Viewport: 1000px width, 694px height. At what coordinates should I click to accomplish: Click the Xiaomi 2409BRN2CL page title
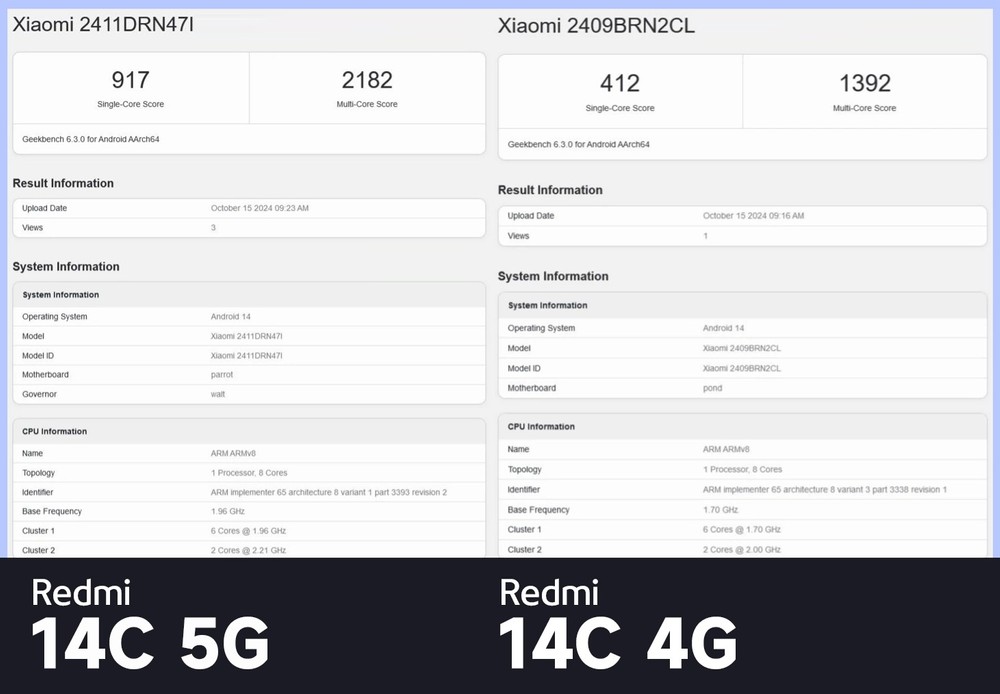[x=596, y=26]
